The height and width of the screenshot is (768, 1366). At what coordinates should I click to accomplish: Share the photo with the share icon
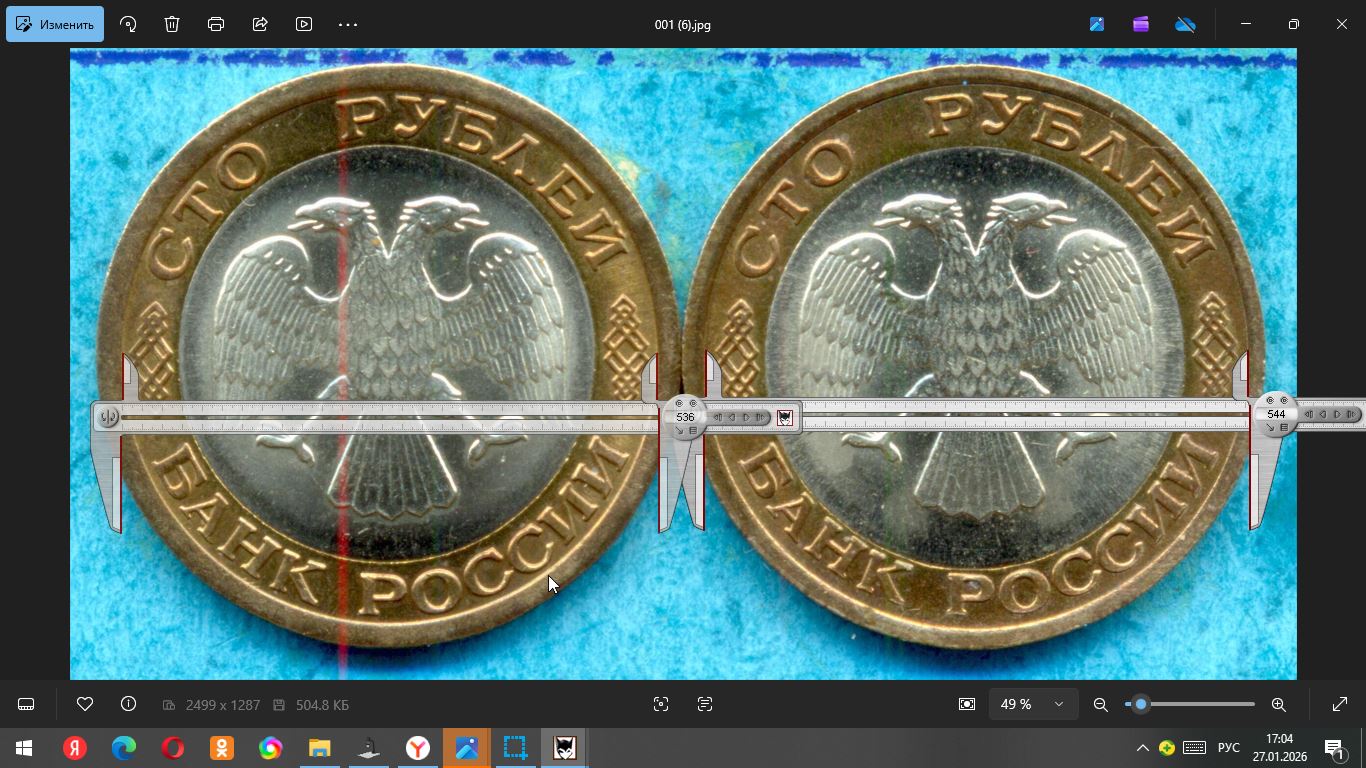point(260,24)
